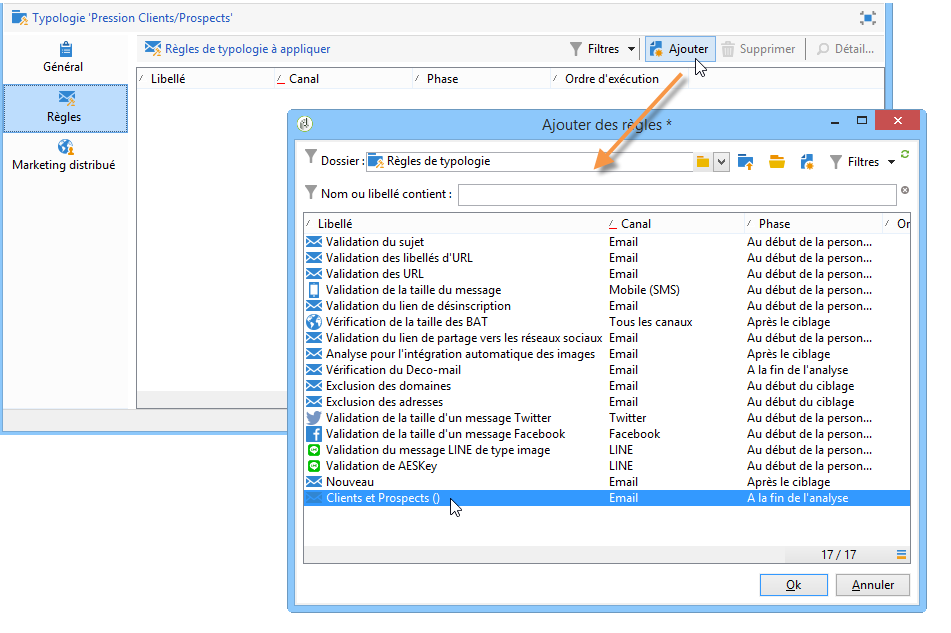The image size is (951, 633).
Task: Open the Général tab
Action: [63, 58]
